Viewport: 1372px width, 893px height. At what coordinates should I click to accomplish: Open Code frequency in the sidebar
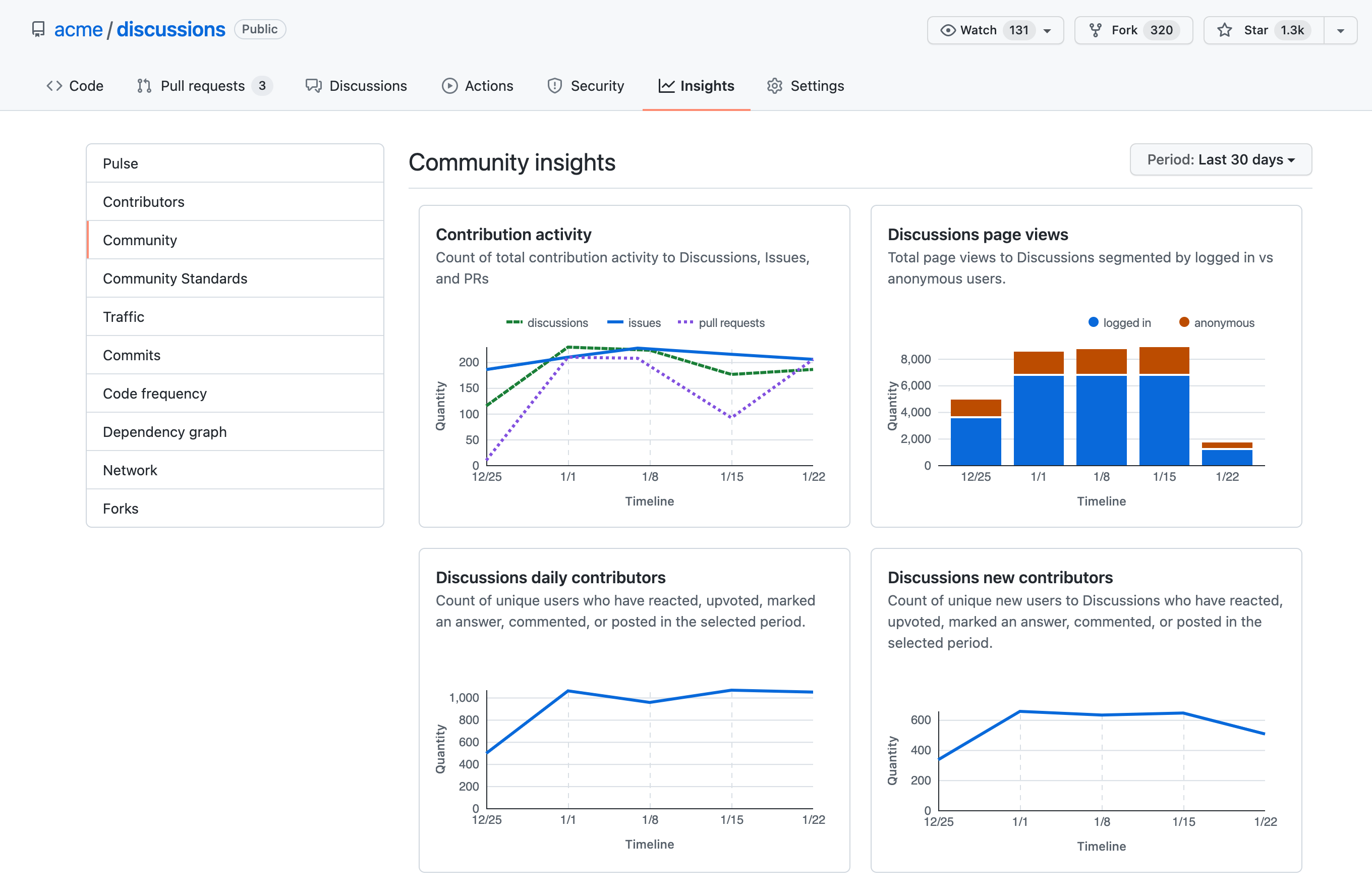235,394
